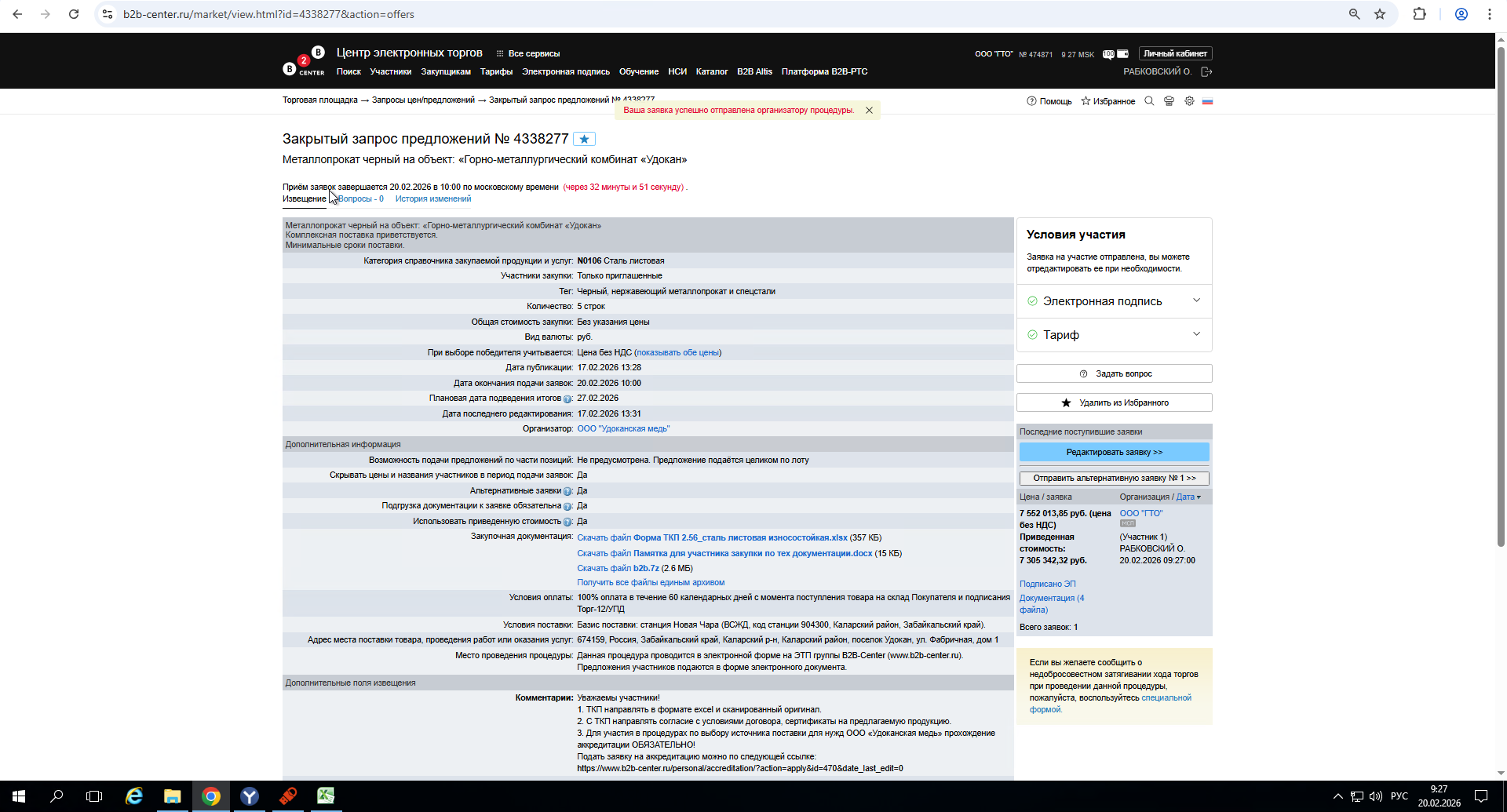Click 'Отправить альтернативную заявку № 1 >>' button

pyautogui.click(x=1114, y=479)
